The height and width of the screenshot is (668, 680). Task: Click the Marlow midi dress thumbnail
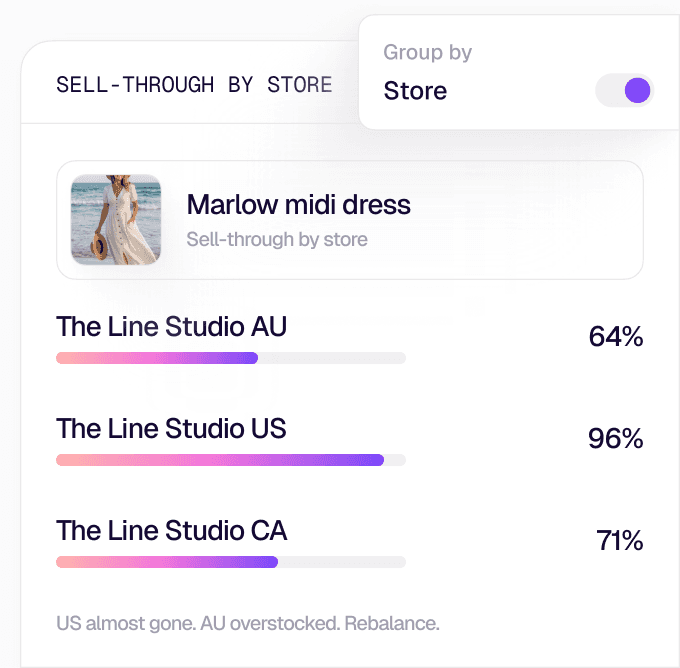click(x=116, y=220)
